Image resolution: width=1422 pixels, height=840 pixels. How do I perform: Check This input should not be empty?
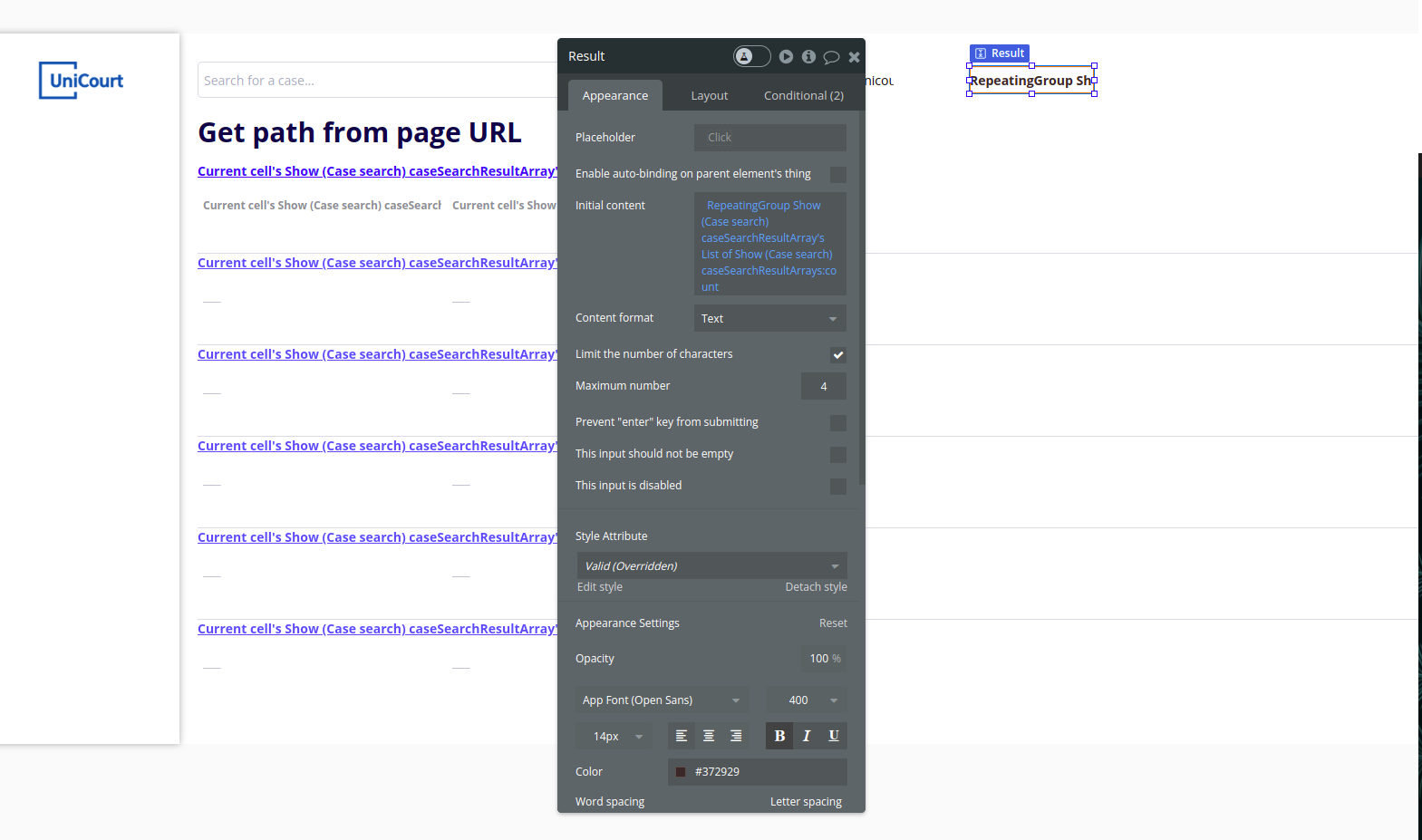point(838,455)
